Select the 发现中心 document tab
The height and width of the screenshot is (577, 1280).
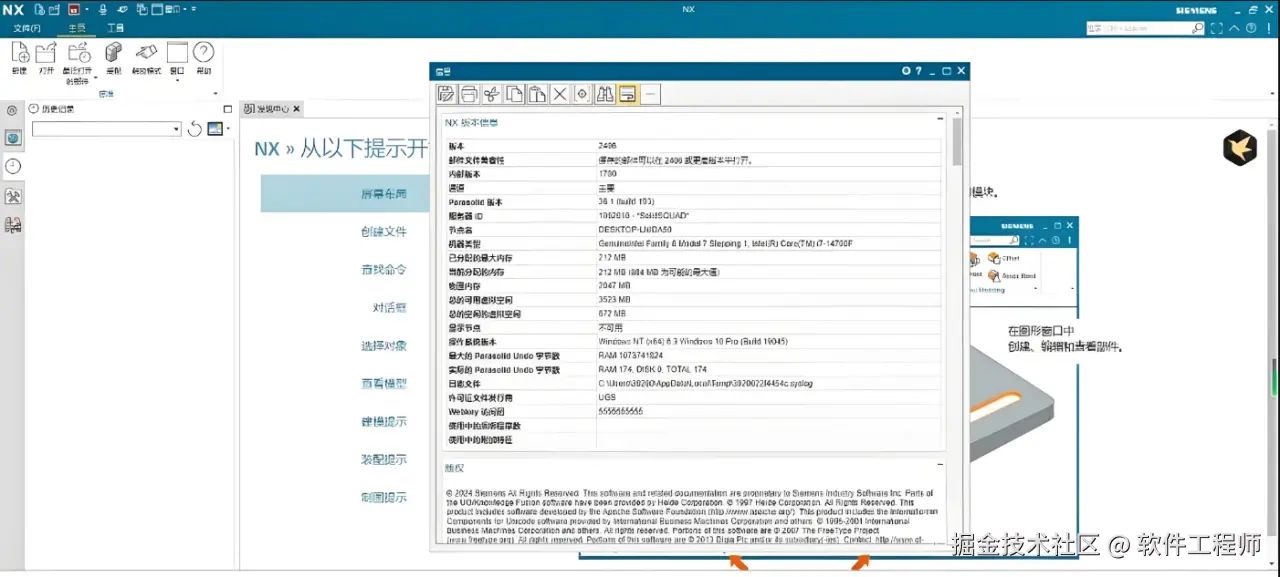coord(272,109)
